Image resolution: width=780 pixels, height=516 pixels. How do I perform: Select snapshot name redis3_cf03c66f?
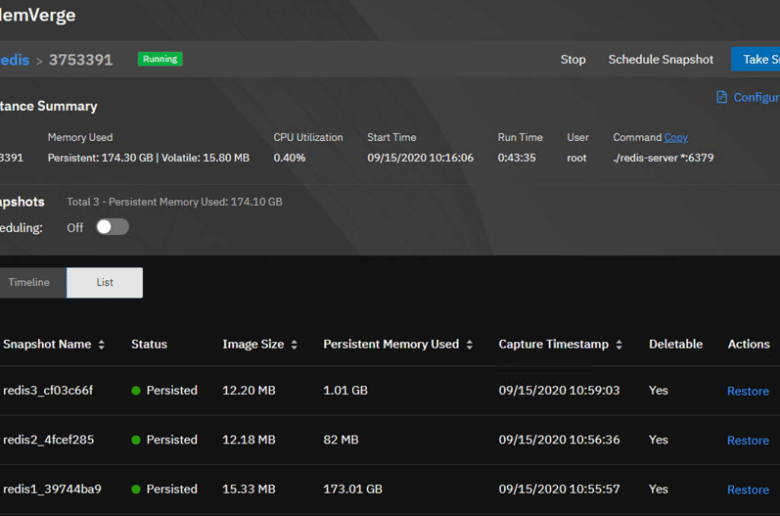(x=48, y=391)
